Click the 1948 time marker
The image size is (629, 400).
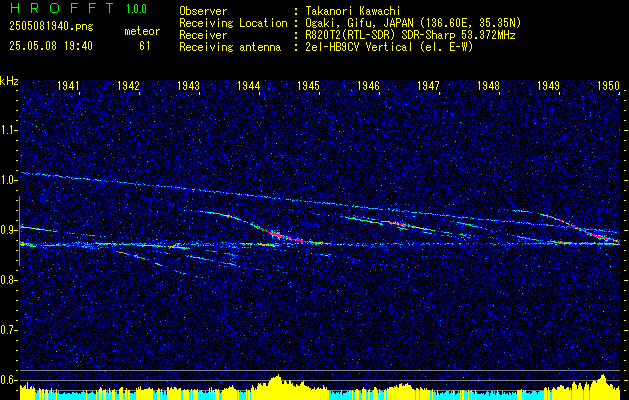[488, 85]
